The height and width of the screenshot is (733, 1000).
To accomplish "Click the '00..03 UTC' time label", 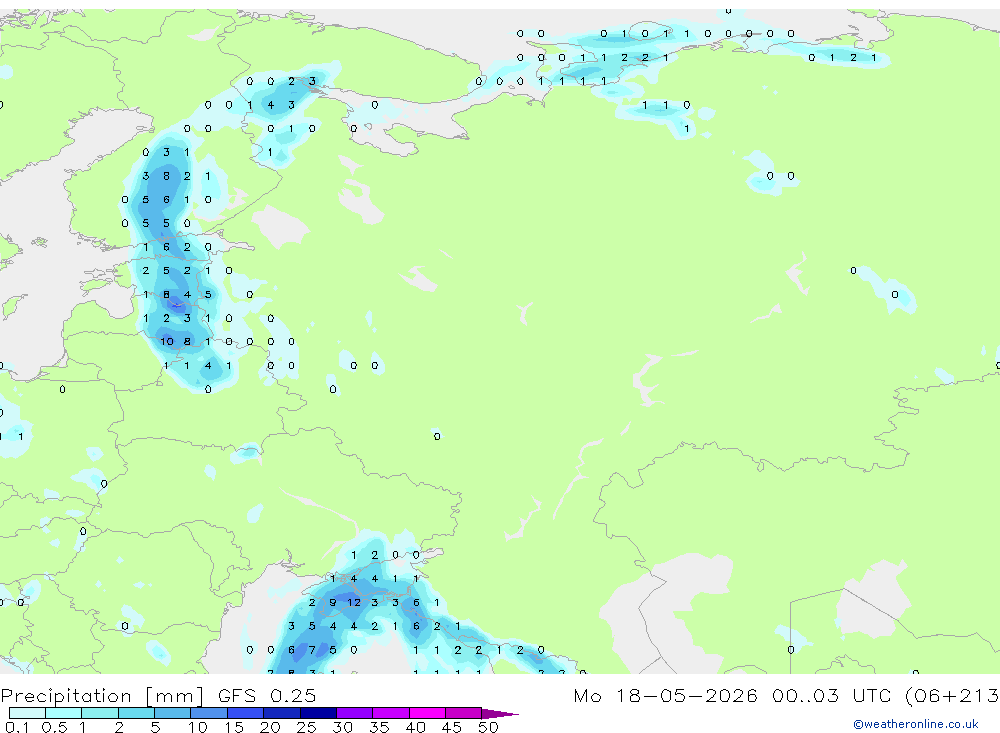I will (834, 695).
